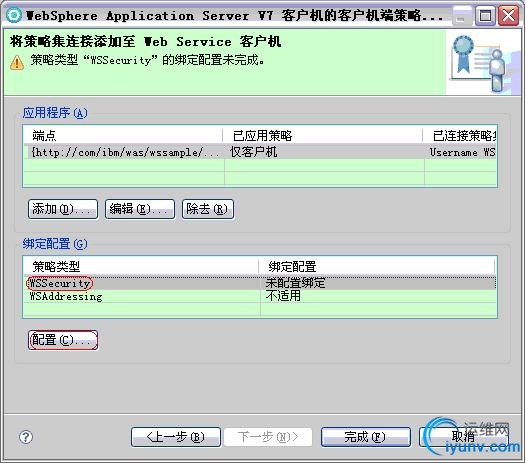Click the WebSphere window title icon
The width and height of the screenshot is (526, 463).
click(x=14, y=15)
